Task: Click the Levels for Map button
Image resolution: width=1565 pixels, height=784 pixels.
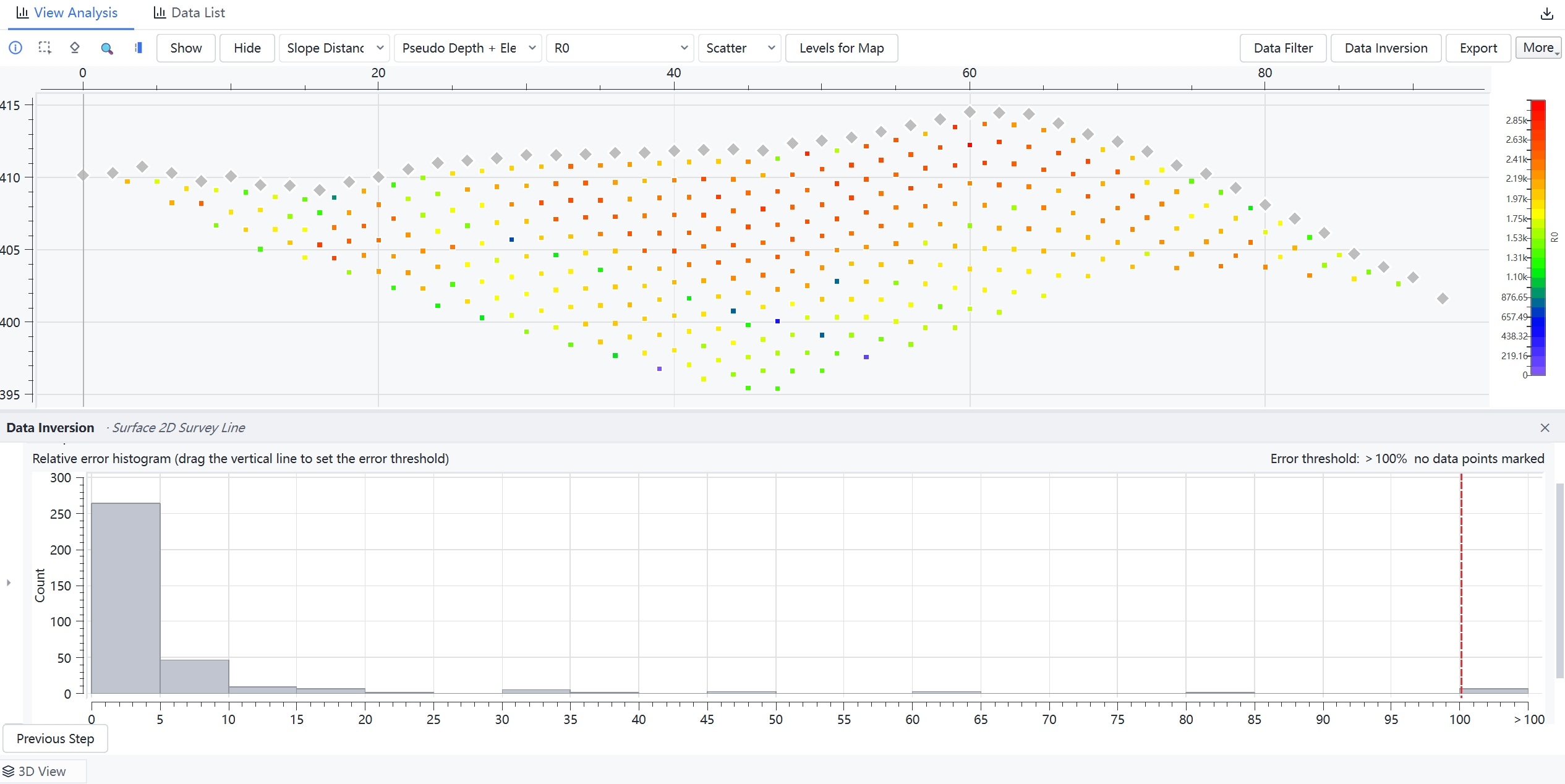Action: (x=842, y=48)
